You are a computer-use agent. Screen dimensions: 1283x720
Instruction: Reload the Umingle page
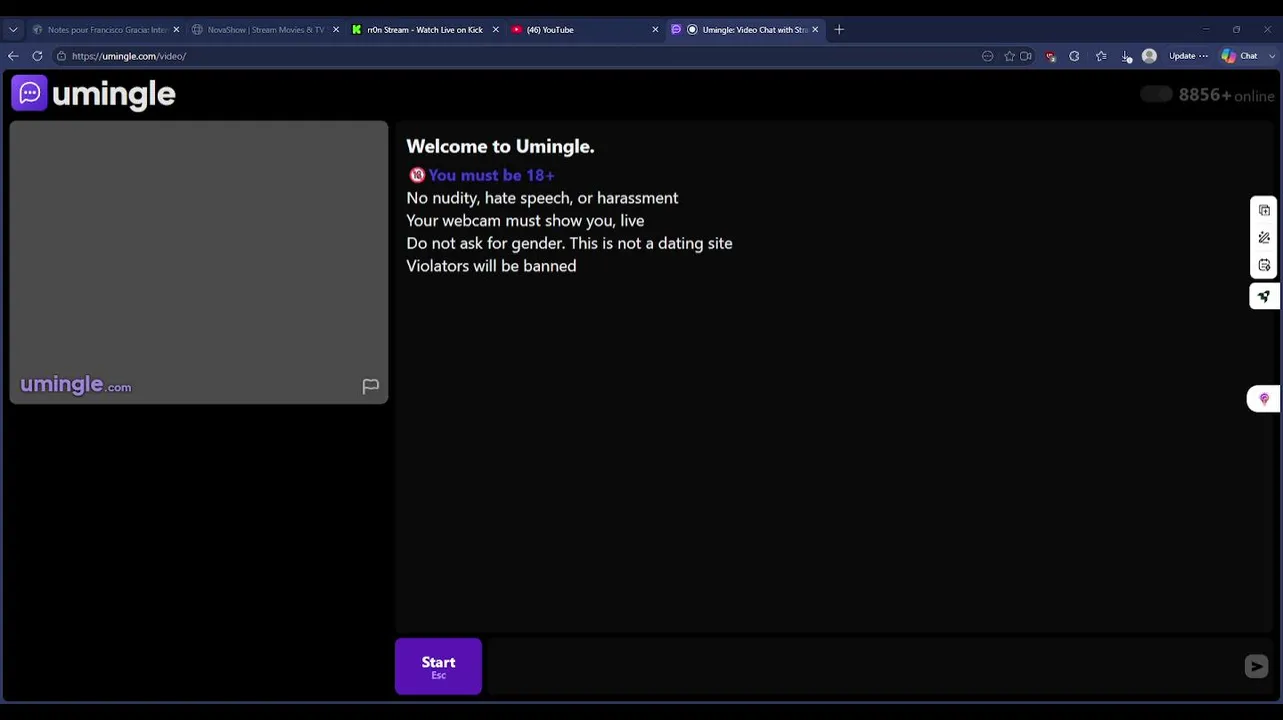coord(37,56)
